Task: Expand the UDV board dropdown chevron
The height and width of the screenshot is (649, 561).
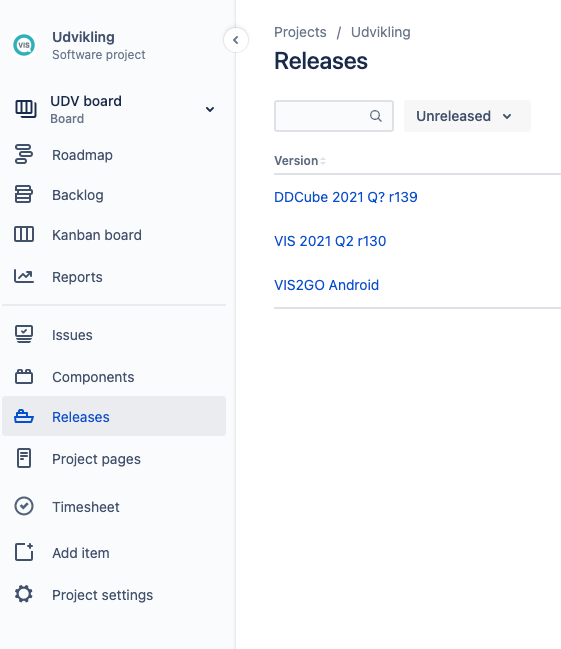Action: click(x=210, y=109)
